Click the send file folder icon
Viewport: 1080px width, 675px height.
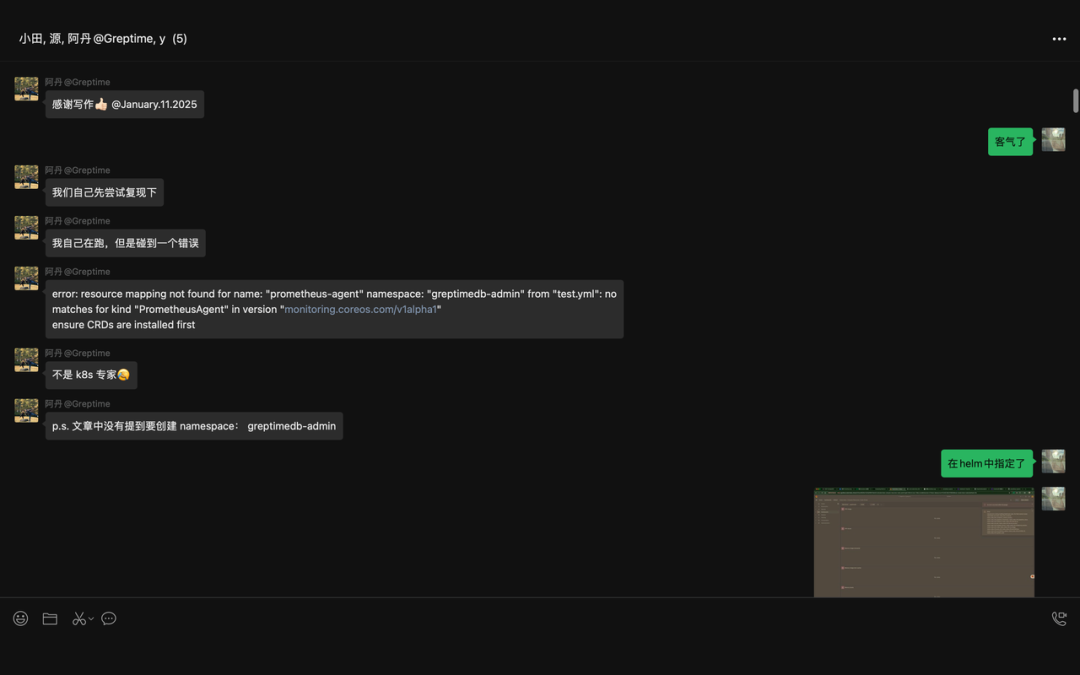50,619
